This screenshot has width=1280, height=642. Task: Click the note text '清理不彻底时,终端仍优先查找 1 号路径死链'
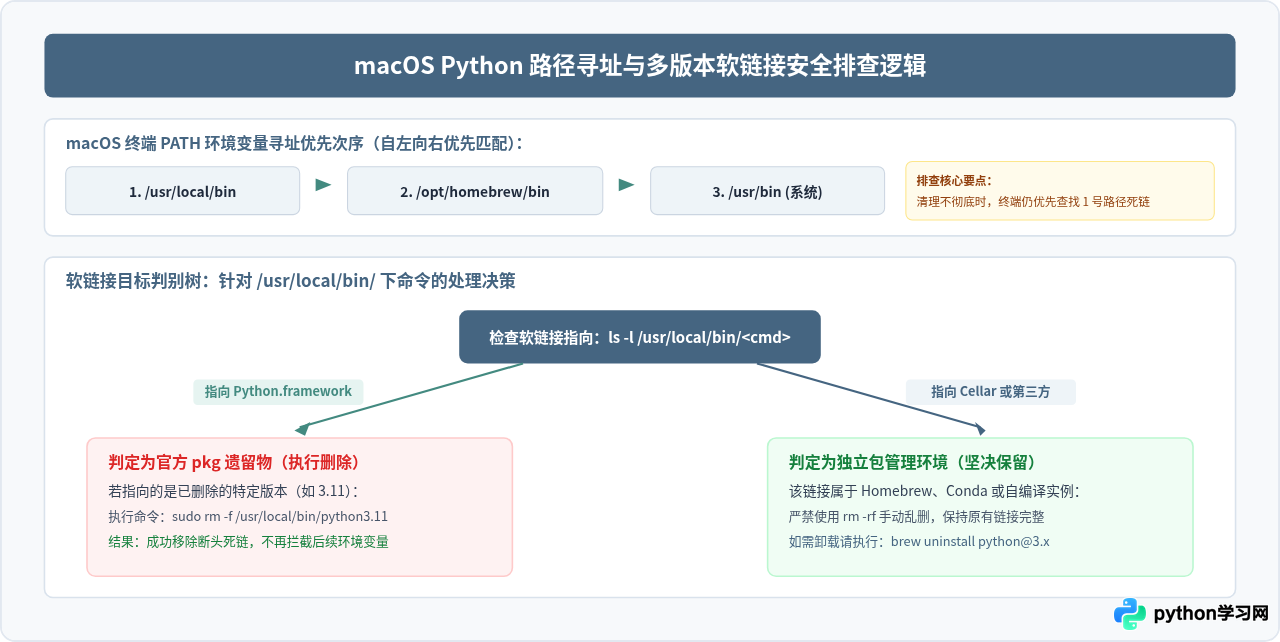point(1033,201)
